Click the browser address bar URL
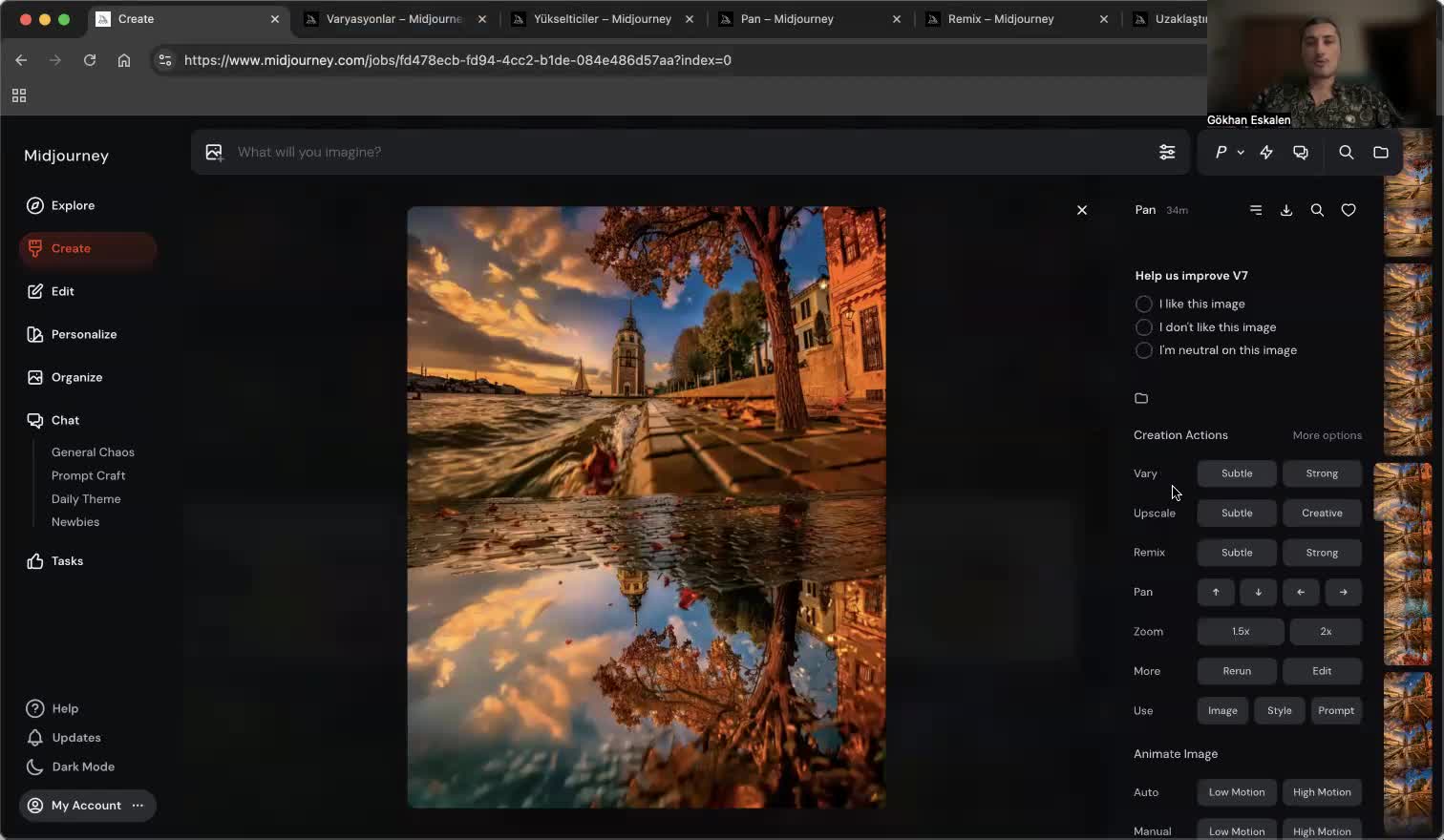This screenshot has height=840, width=1444. point(457,60)
